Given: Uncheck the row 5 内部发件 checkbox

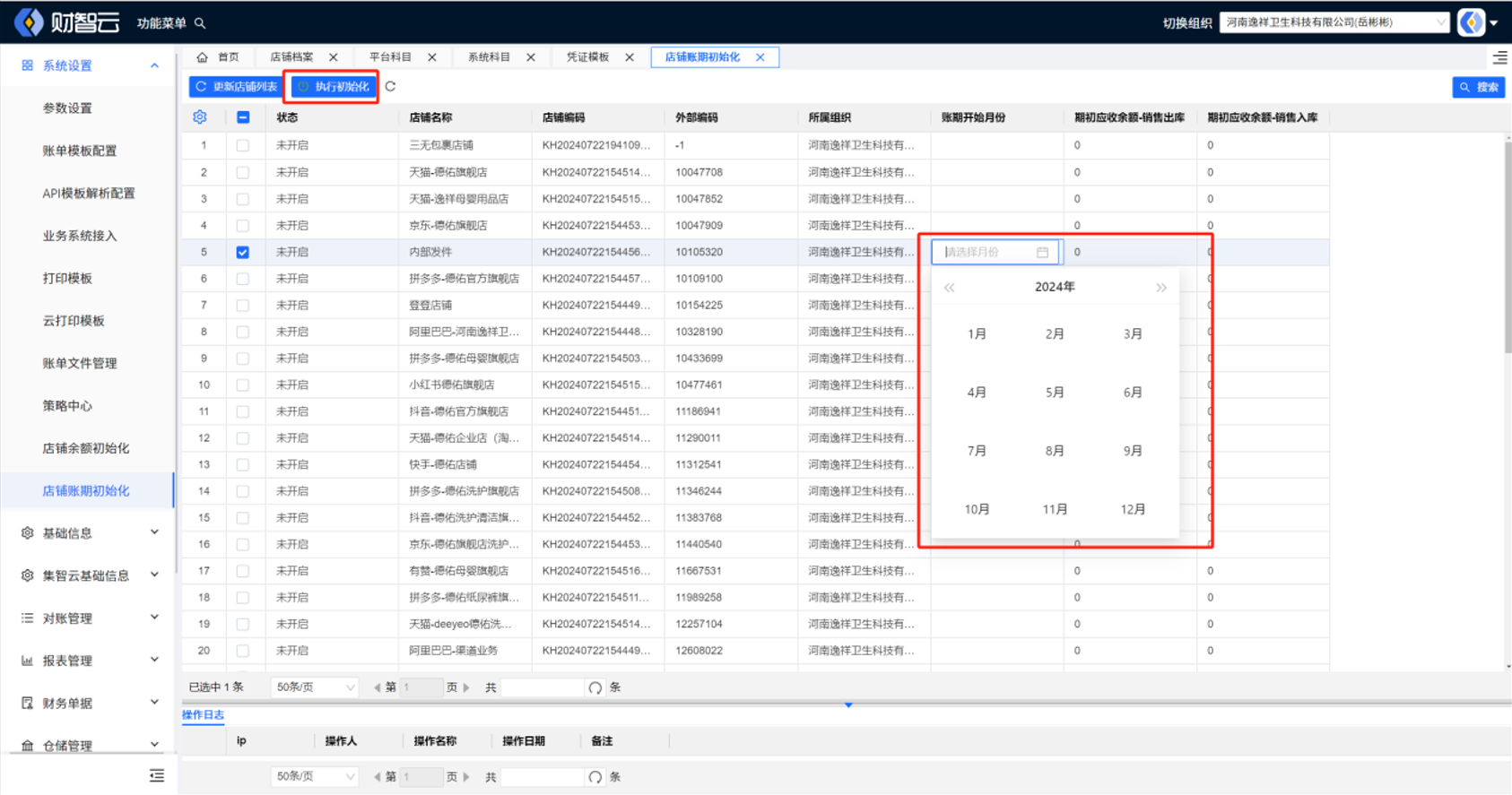Looking at the screenshot, I should click(243, 253).
